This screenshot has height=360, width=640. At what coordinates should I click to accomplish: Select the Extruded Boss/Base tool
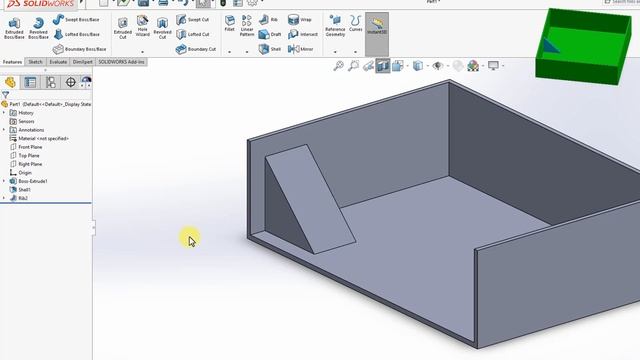pyautogui.click(x=14, y=28)
